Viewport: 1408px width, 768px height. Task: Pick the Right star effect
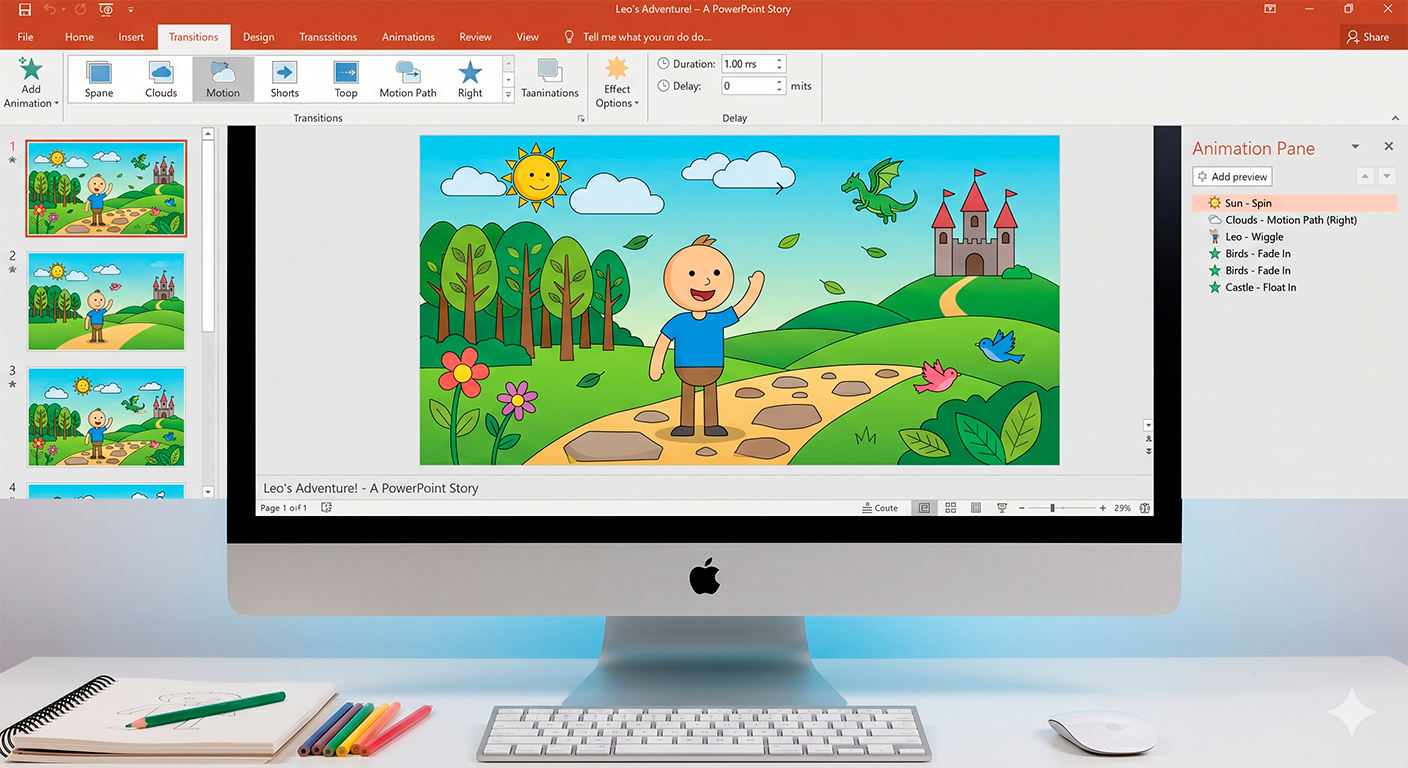point(470,79)
